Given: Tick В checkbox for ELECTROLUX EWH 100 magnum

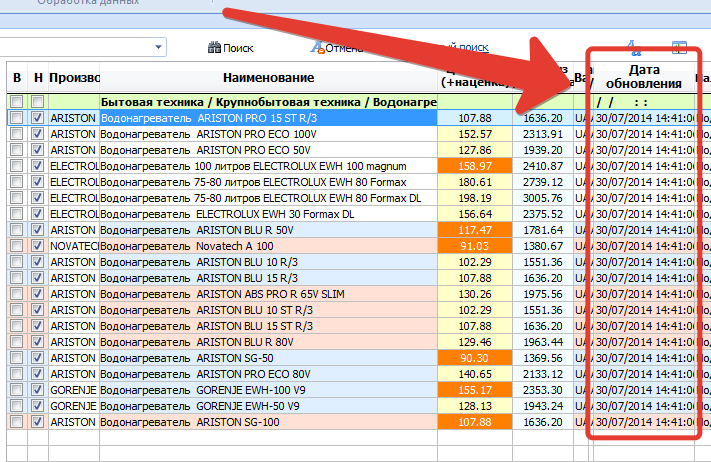Looking at the screenshot, I should (17, 166).
